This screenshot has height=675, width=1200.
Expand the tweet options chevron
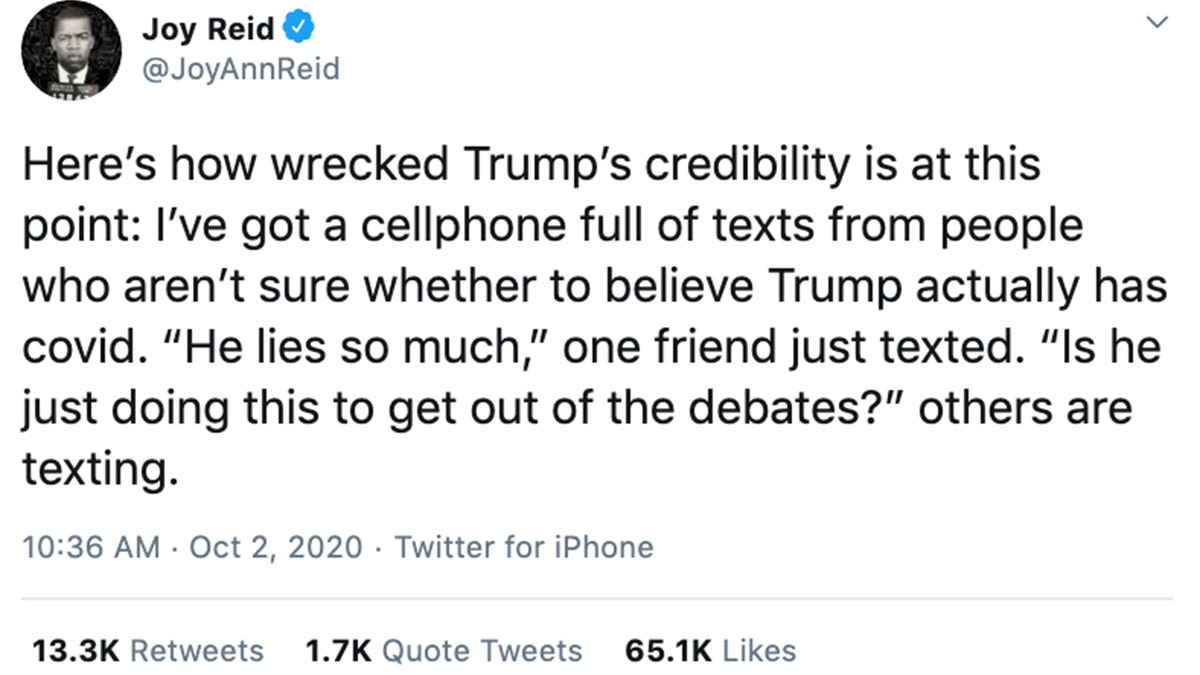click(1157, 23)
